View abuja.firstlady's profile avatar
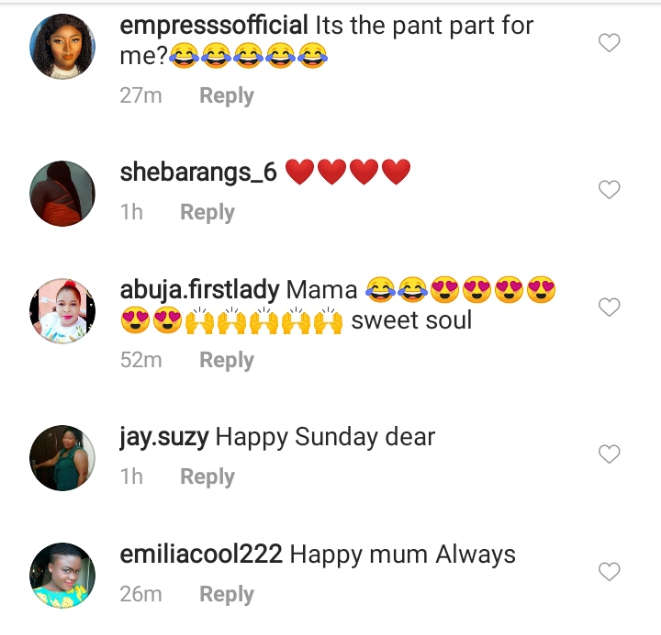 (62, 311)
